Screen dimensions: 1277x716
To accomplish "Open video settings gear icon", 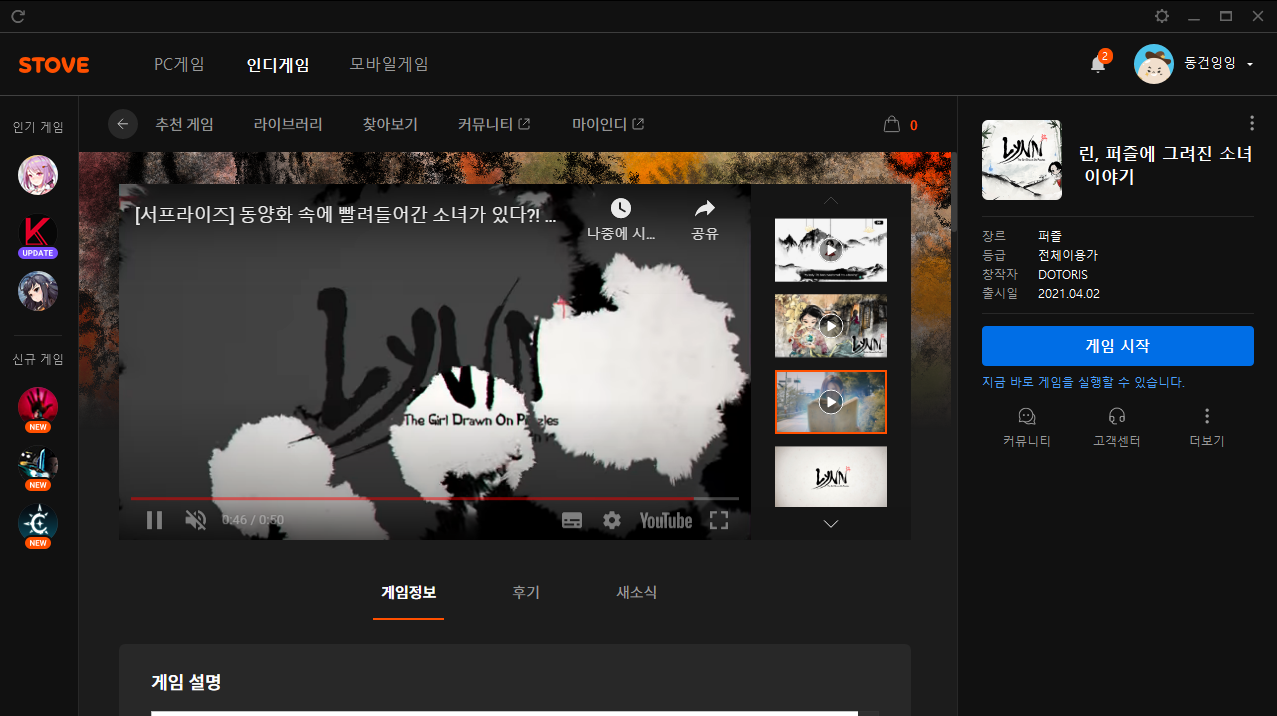I will tap(611, 520).
